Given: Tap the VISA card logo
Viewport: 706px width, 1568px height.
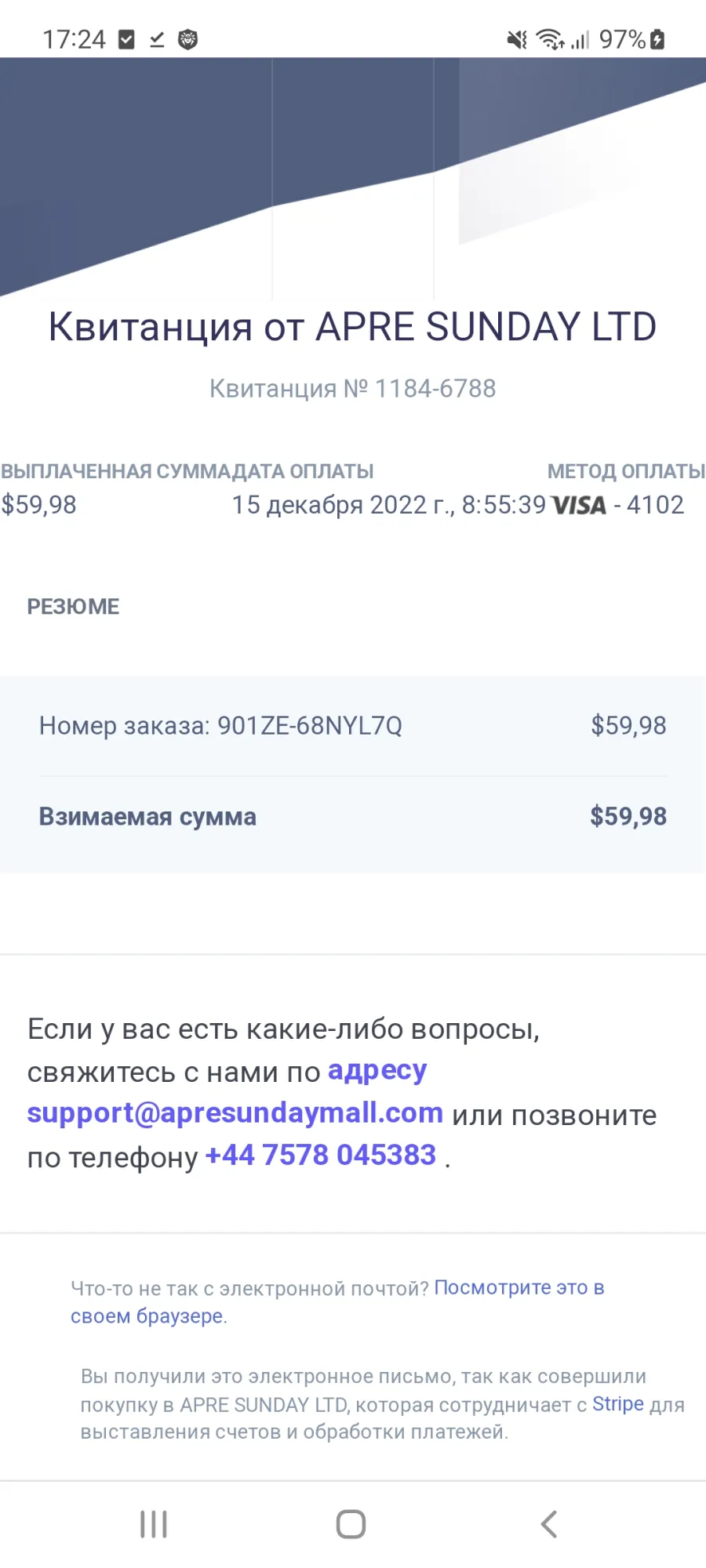Looking at the screenshot, I should (579, 506).
